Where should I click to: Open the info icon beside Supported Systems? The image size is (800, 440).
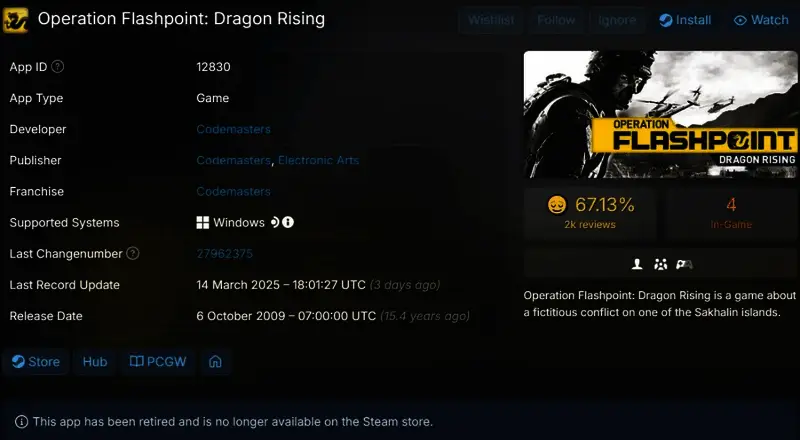[x=288, y=222]
